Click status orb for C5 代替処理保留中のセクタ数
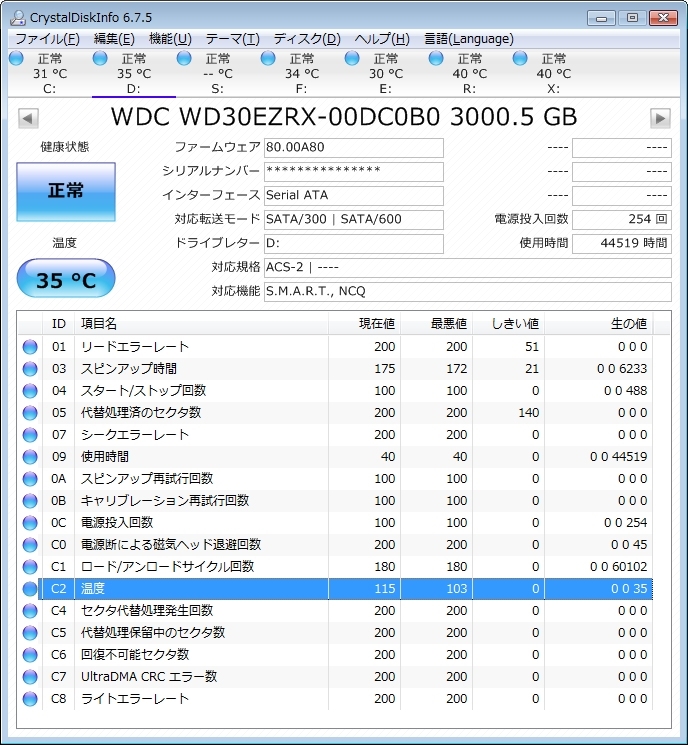This screenshot has width=688, height=745. [x=30, y=633]
